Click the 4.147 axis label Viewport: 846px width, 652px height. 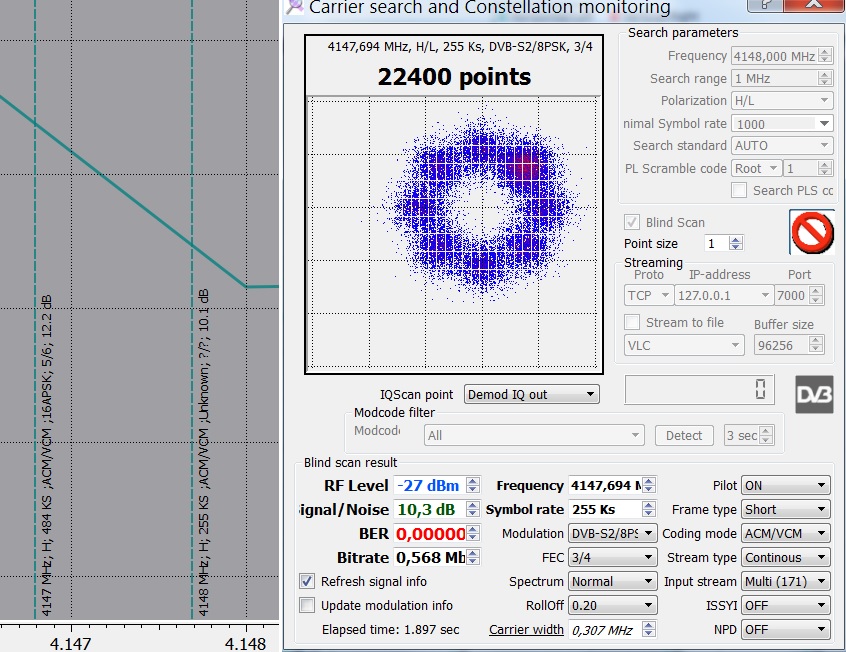point(71,643)
